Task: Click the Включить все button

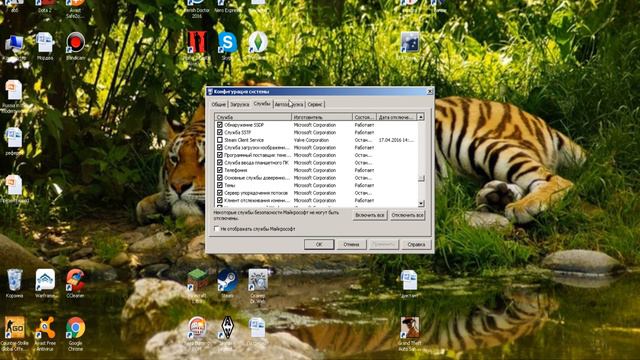Action: coord(370,215)
